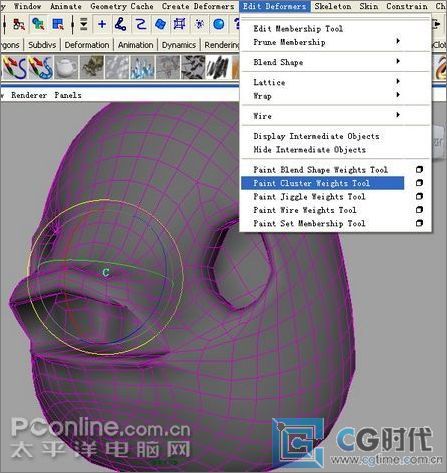Close the Edit Deformers menu header
The height and width of the screenshot is (473, 447).
pyautogui.click(x=275, y=6)
